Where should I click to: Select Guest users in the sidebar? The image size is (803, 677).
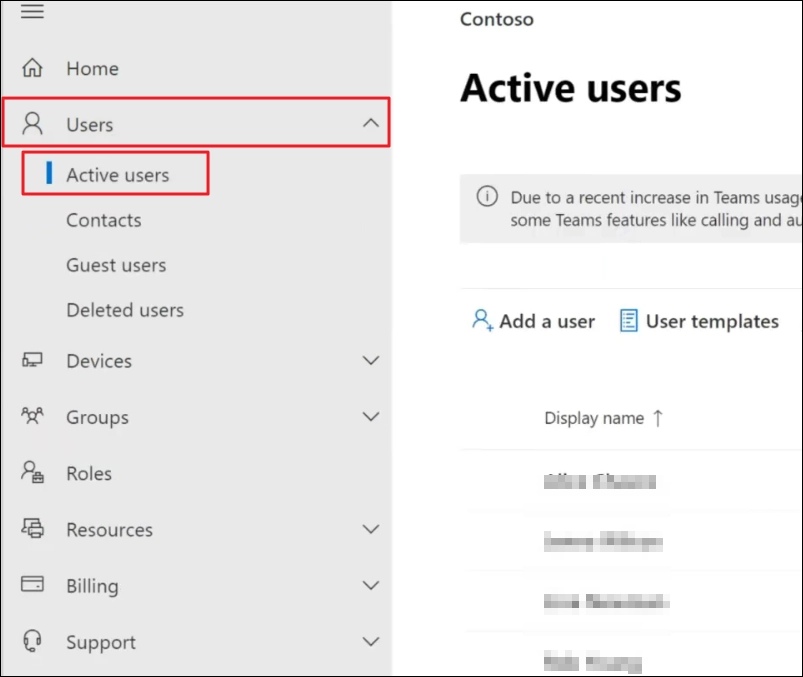pyautogui.click(x=115, y=265)
